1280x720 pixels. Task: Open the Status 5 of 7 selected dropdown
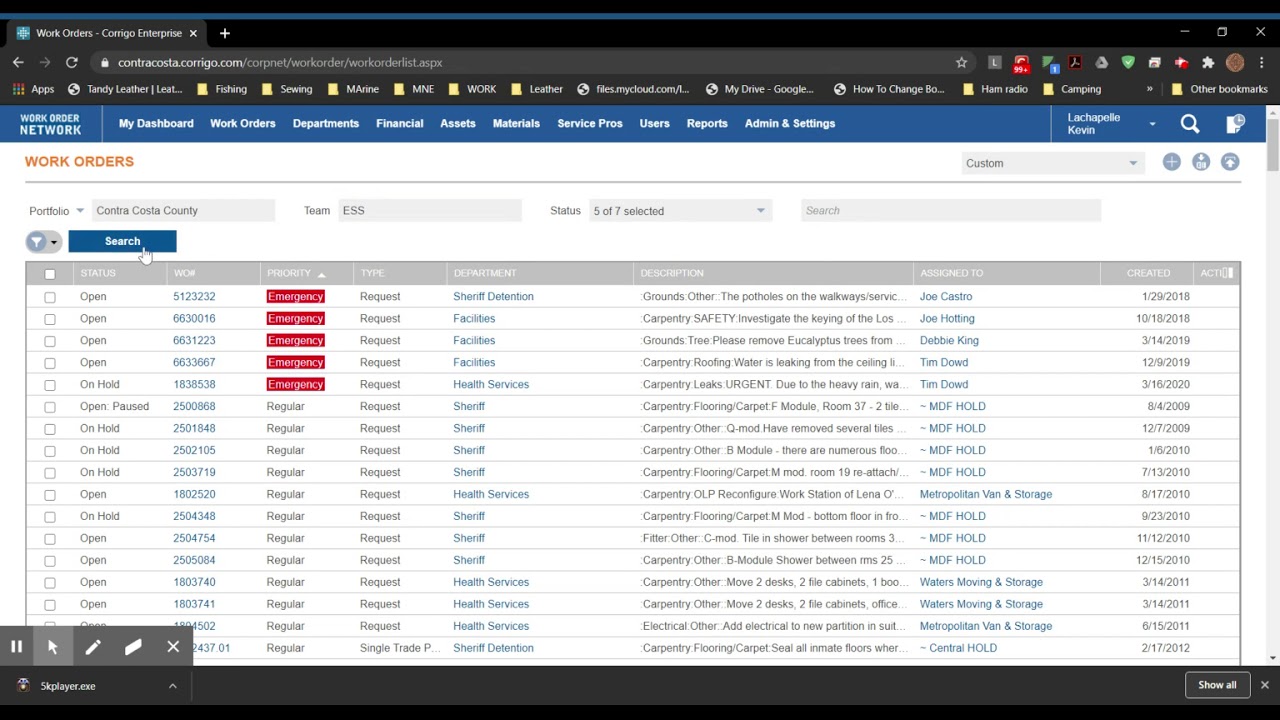tap(679, 211)
